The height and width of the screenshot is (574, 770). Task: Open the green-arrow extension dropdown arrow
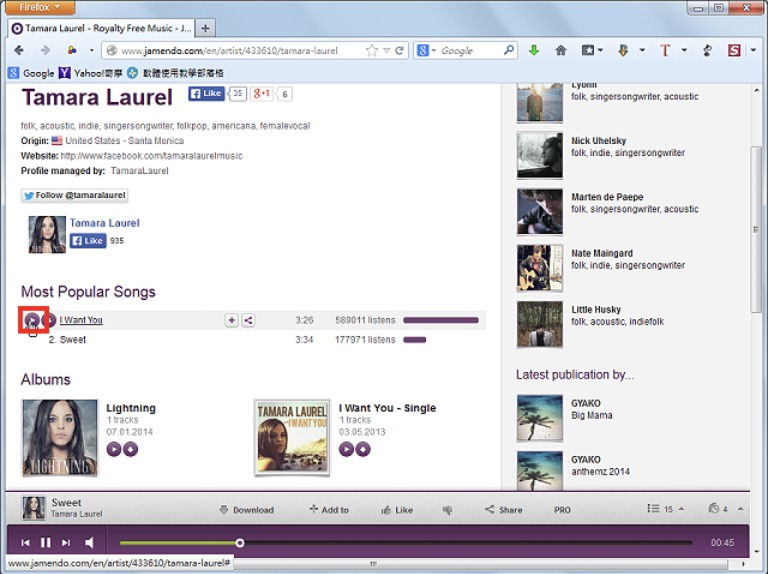[x=642, y=50]
